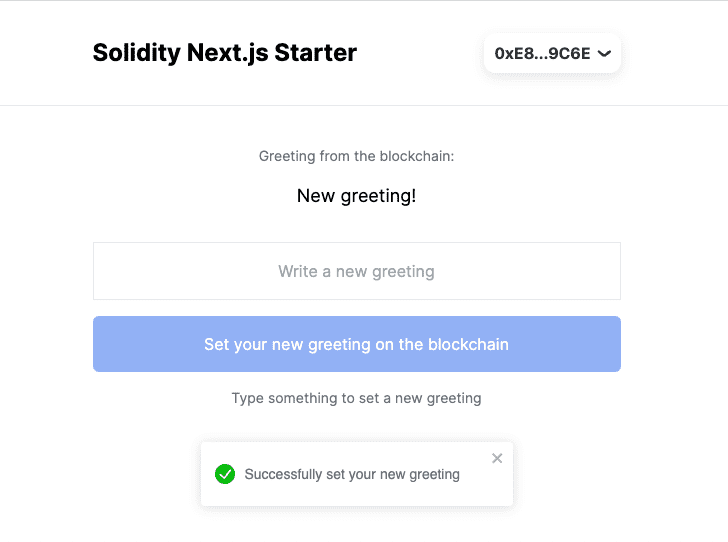This screenshot has height=542, width=728.
Task: Open the 0xE8...9C6E wallet account menu
Action: coord(552,53)
